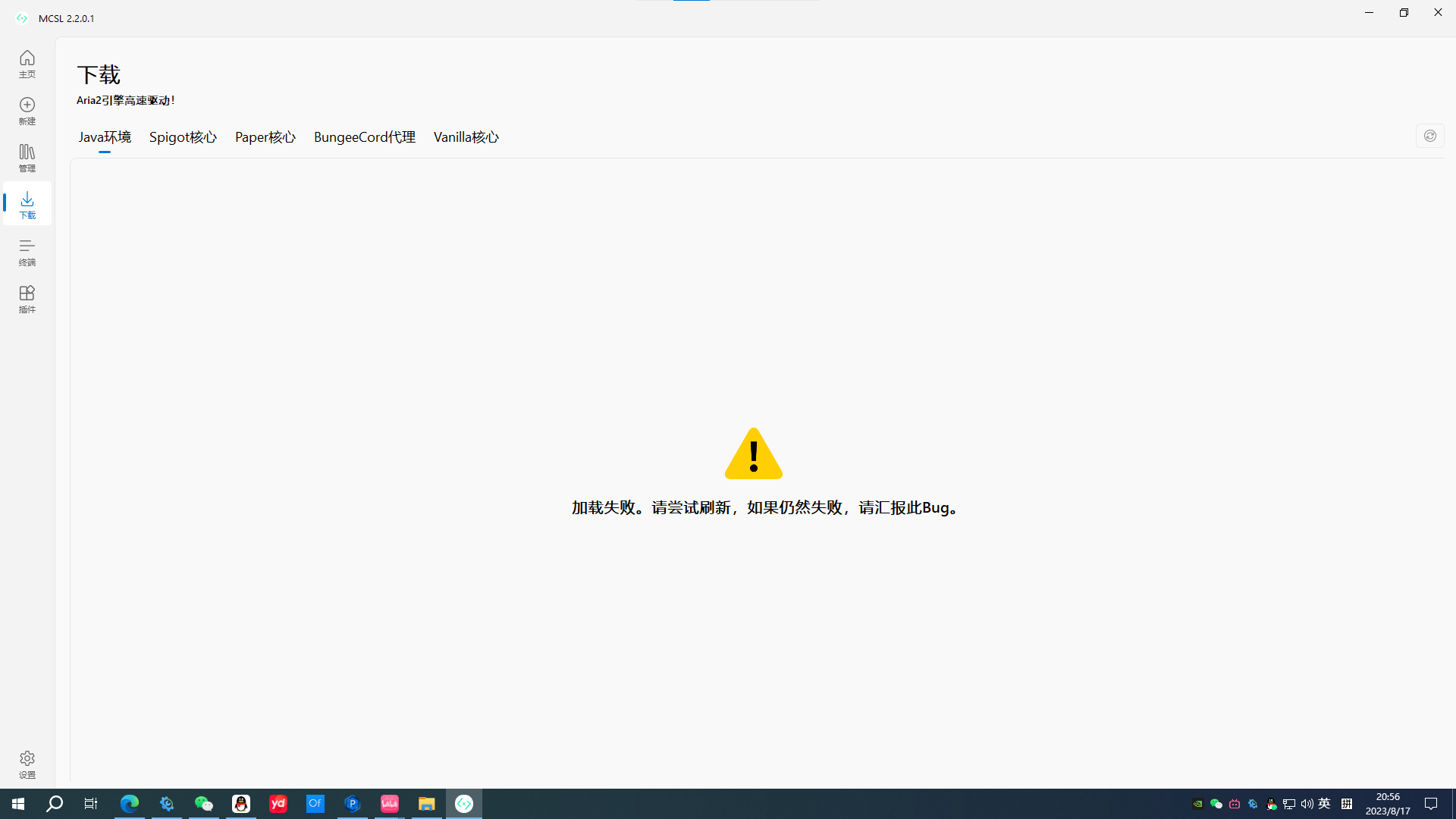
Task: Click the MCSL icon on the taskbar
Action: (463, 803)
